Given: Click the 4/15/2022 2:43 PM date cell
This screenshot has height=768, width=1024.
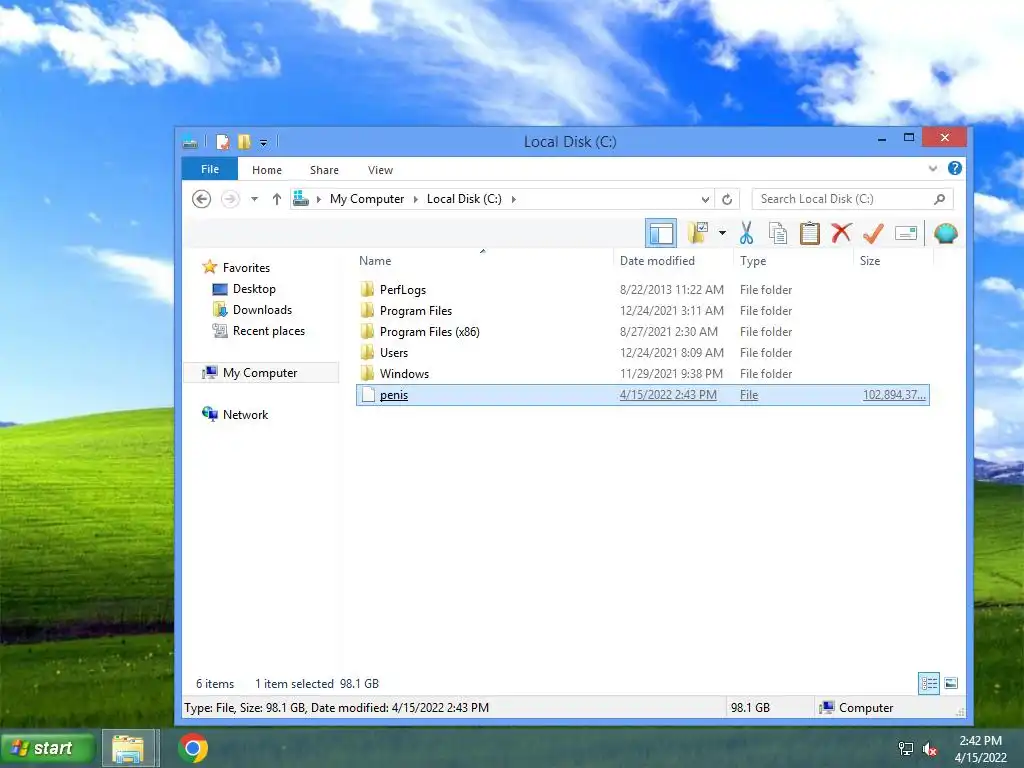Looking at the screenshot, I should (x=668, y=394).
